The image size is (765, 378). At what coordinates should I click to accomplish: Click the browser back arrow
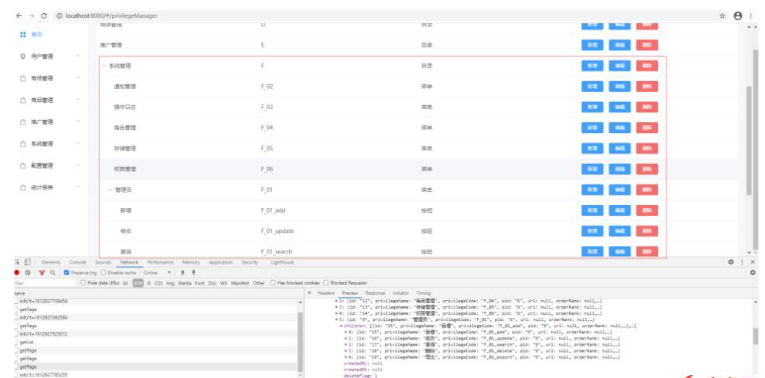[19, 16]
